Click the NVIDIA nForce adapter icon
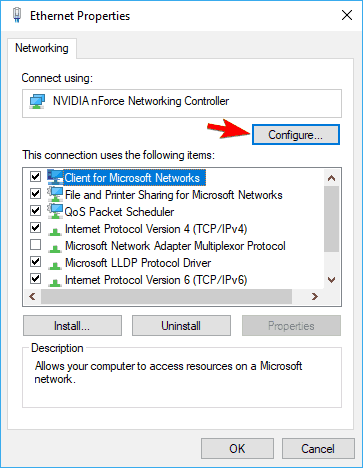Image resolution: width=363 pixels, height=468 pixels. pos(37,101)
